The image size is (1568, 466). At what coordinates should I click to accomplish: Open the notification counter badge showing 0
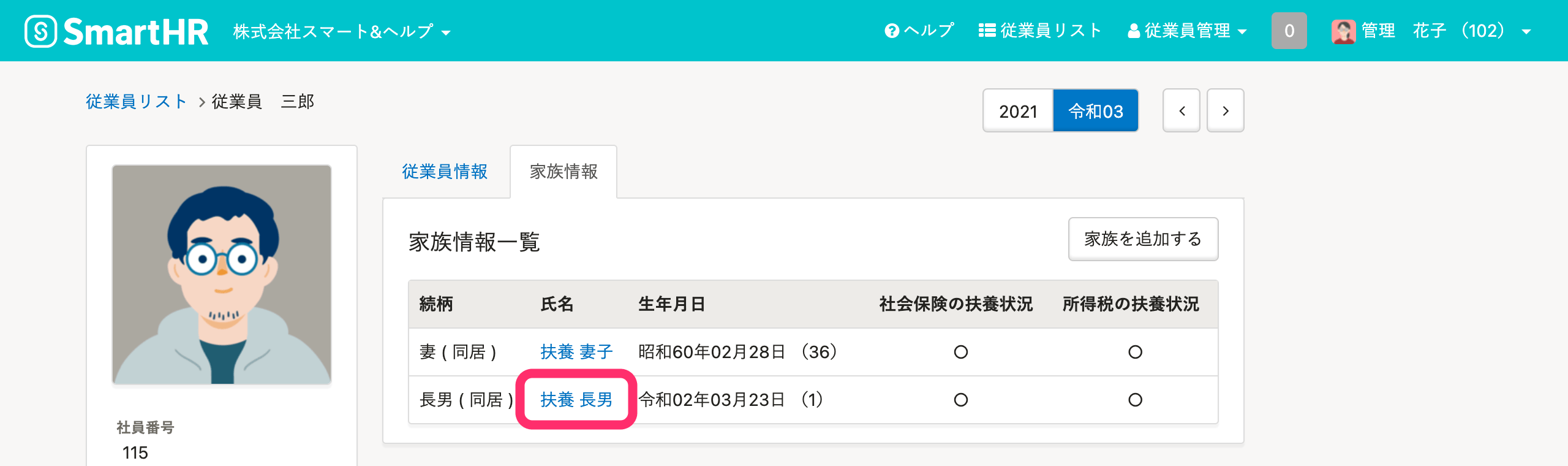coord(1289,31)
